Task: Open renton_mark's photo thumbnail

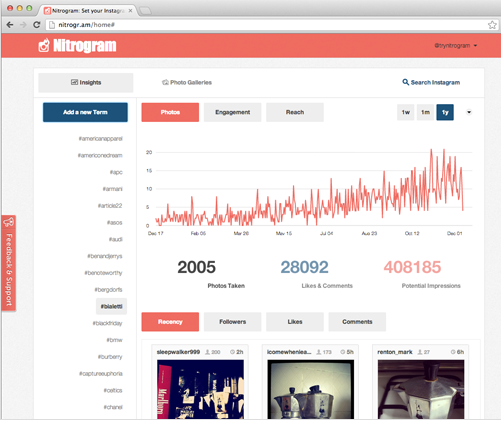Action: click(421, 389)
